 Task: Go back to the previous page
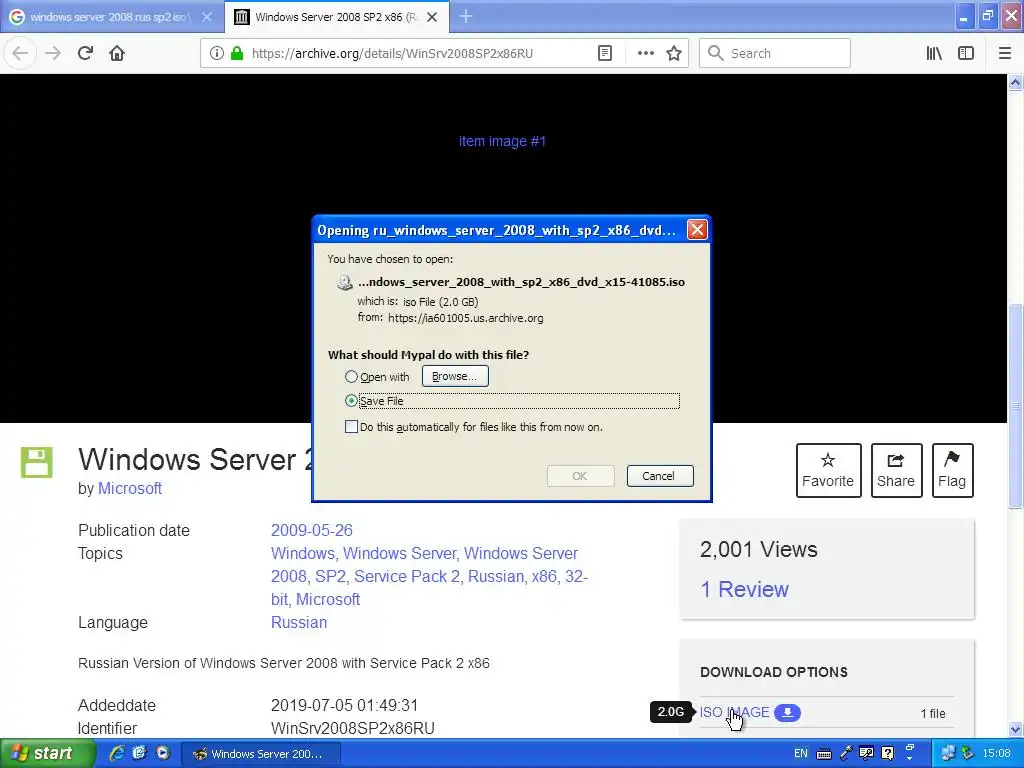tap(20, 53)
